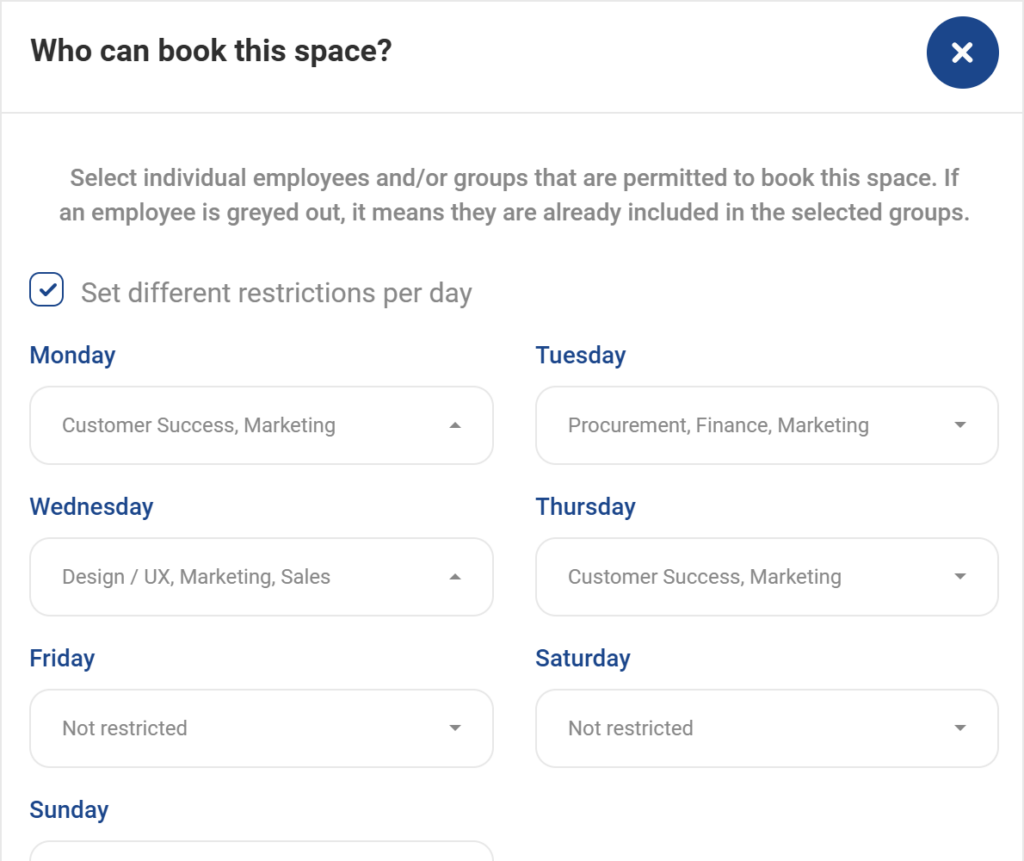Close the booking restrictions dialog
This screenshot has width=1024, height=861.
[962, 52]
